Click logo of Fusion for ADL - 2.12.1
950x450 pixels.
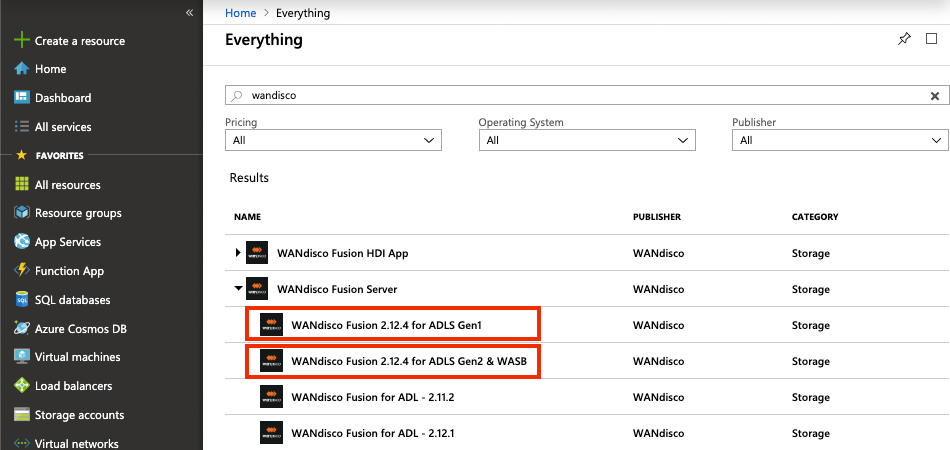tap(271, 433)
